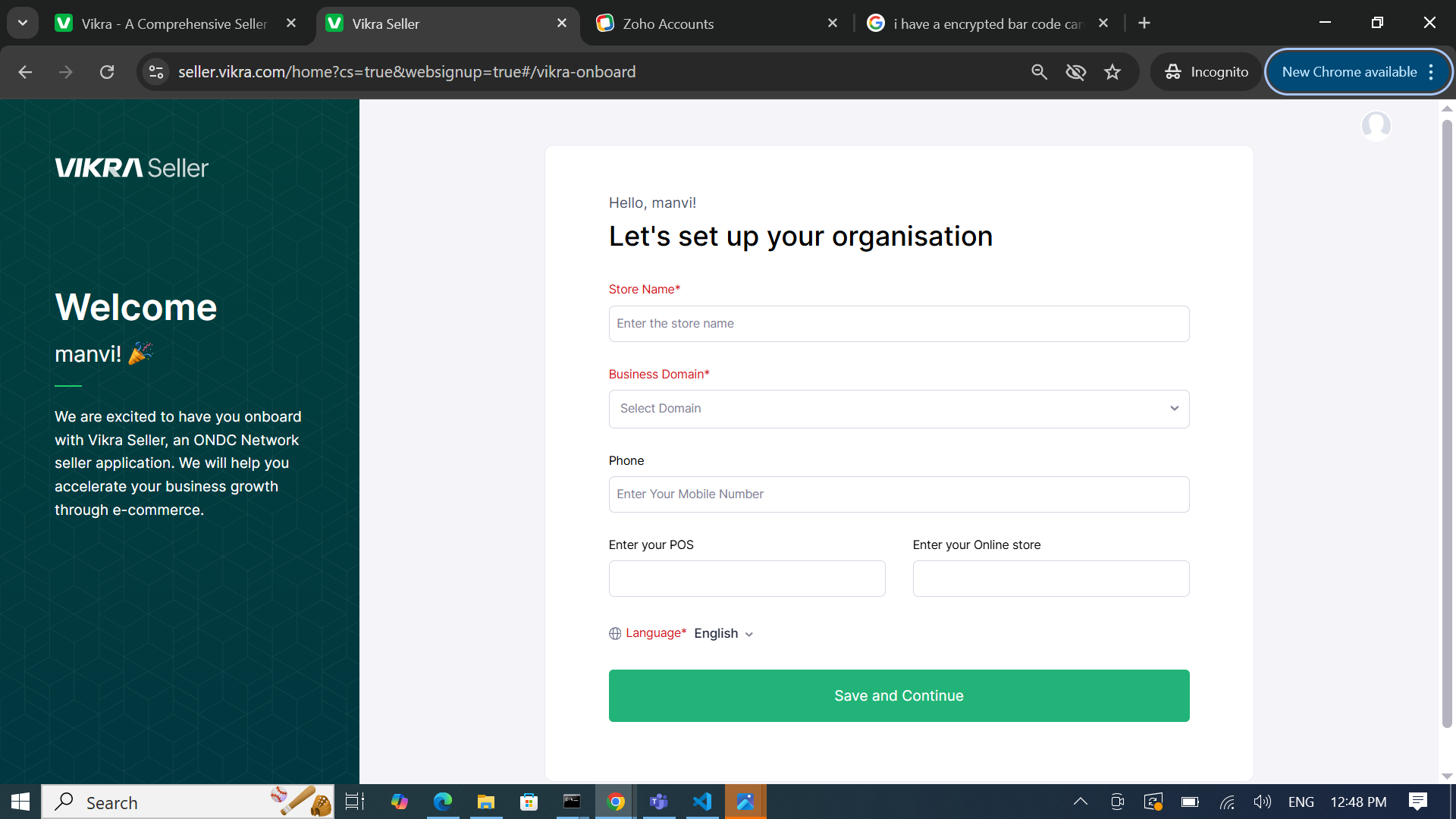Click the Chrome taskbar icon
1456x819 pixels.
click(x=616, y=802)
